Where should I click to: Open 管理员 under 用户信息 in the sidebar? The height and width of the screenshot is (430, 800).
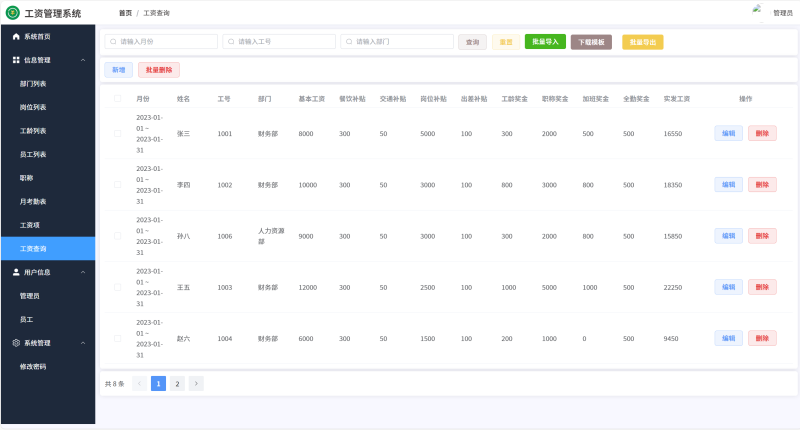[48, 296]
